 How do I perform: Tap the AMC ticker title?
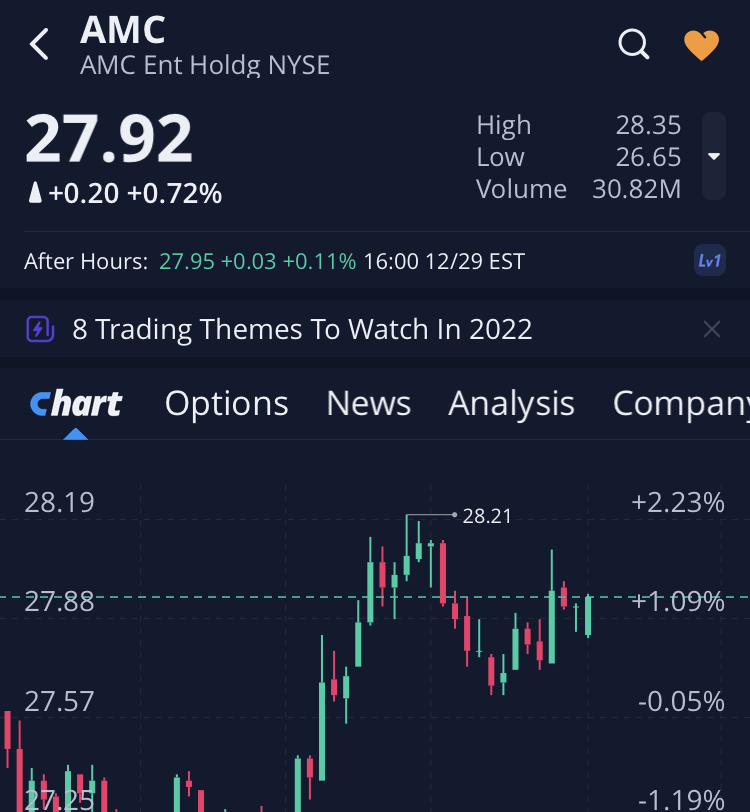tap(123, 30)
